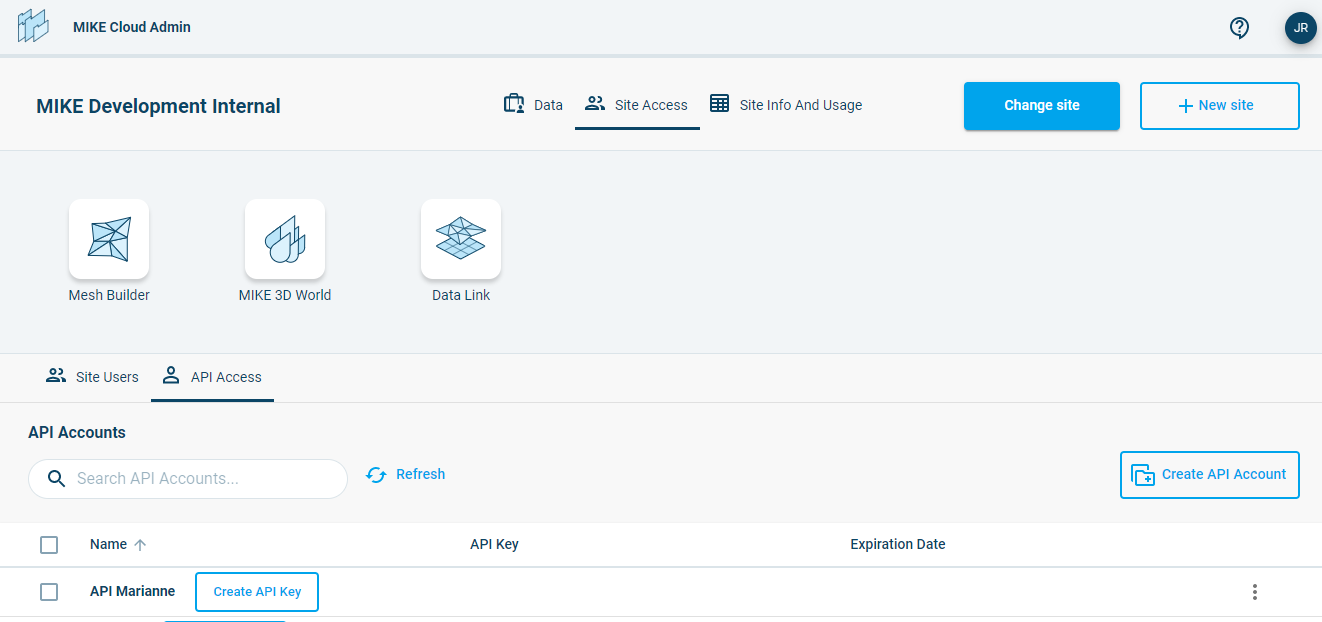Click the Refresh icon for API accounts
The width and height of the screenshot is (1322, 622).
click(x=376, y=475)
